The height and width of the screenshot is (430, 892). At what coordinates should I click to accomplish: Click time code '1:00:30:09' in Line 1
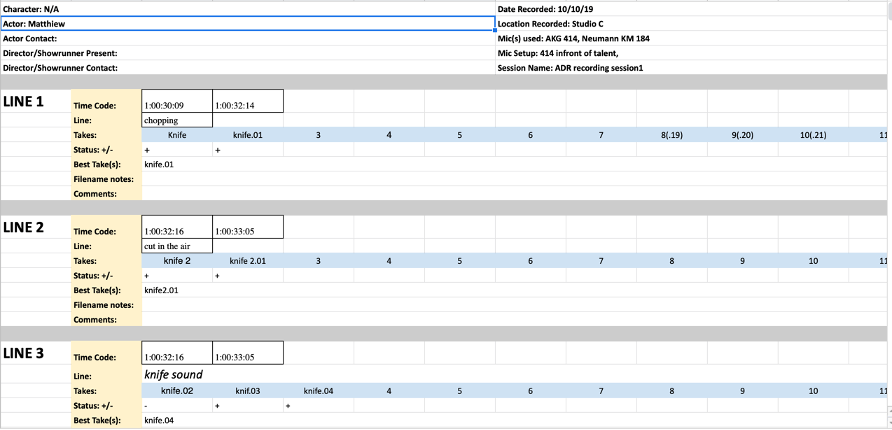177,101
